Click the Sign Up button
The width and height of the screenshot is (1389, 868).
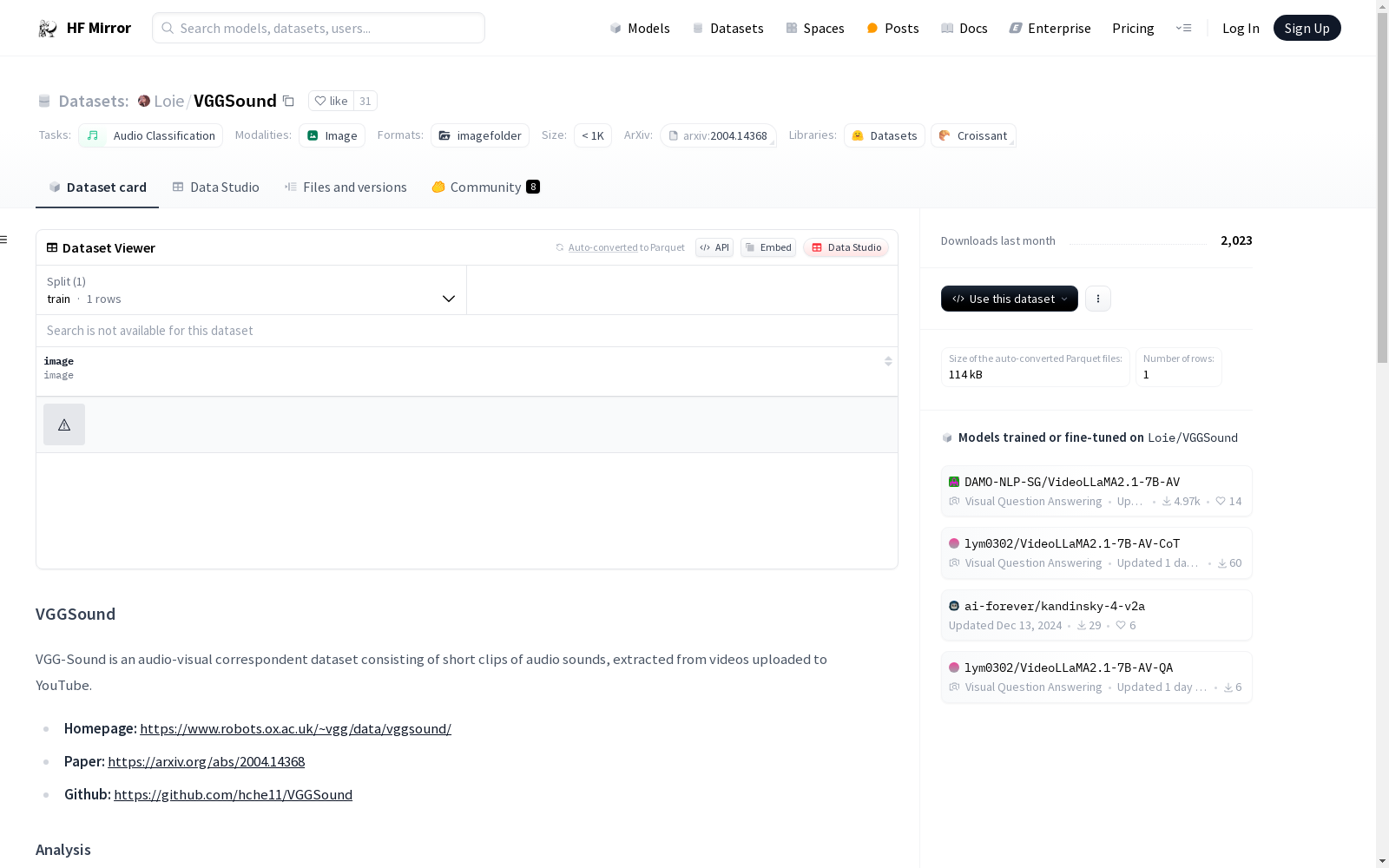tap(1307, 28)
